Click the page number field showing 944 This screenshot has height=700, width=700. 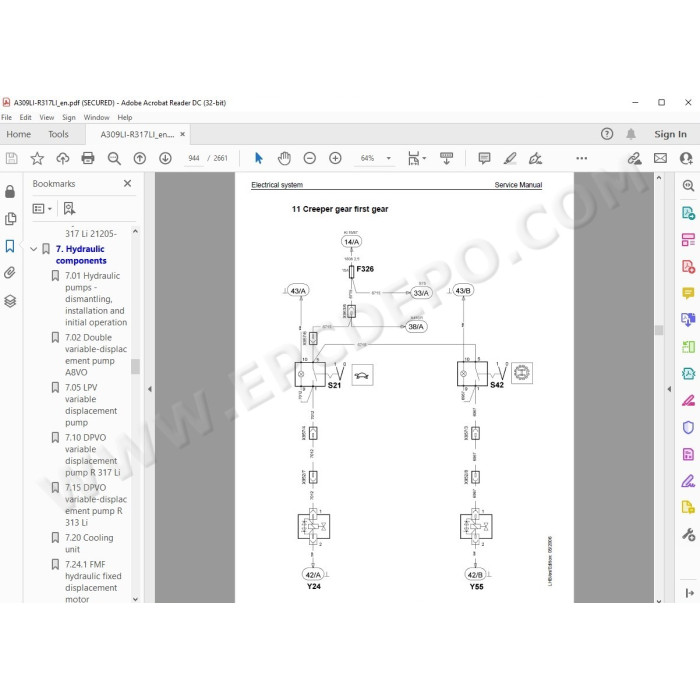pyautogui.click(x=194, y=158)
